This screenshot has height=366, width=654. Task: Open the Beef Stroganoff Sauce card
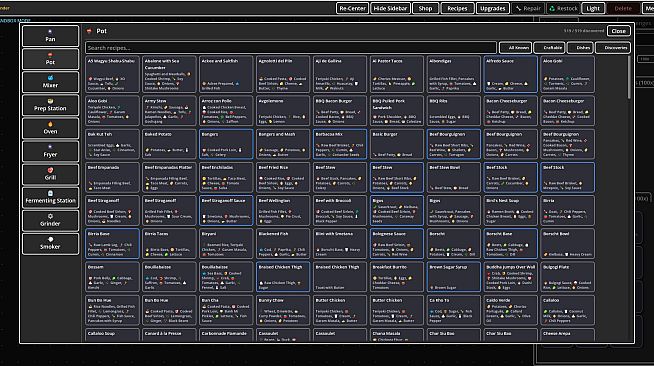226,211
